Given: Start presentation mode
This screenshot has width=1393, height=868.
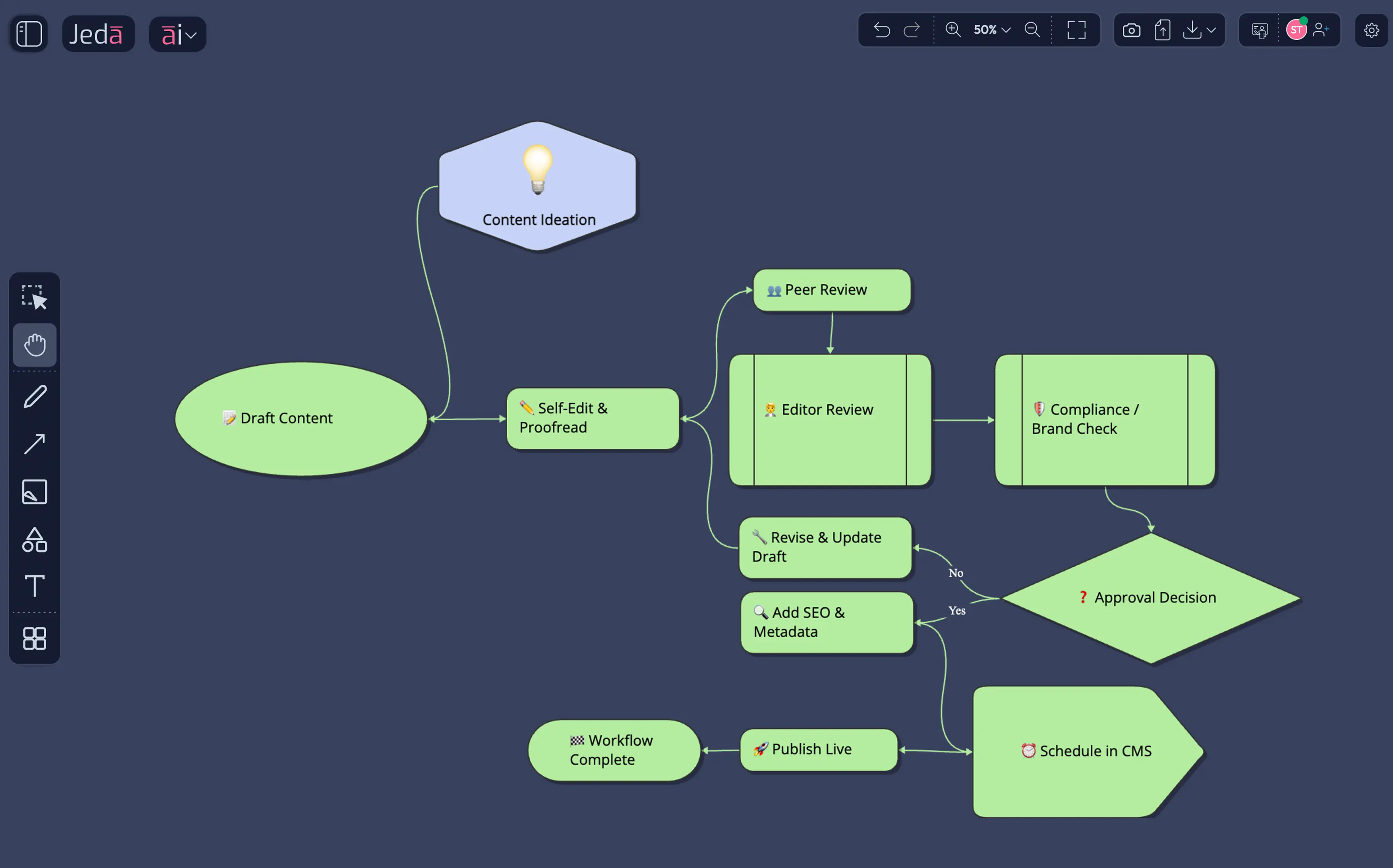Looking at the screenshot, I should pyautogui.click(x=1259, y=31).
